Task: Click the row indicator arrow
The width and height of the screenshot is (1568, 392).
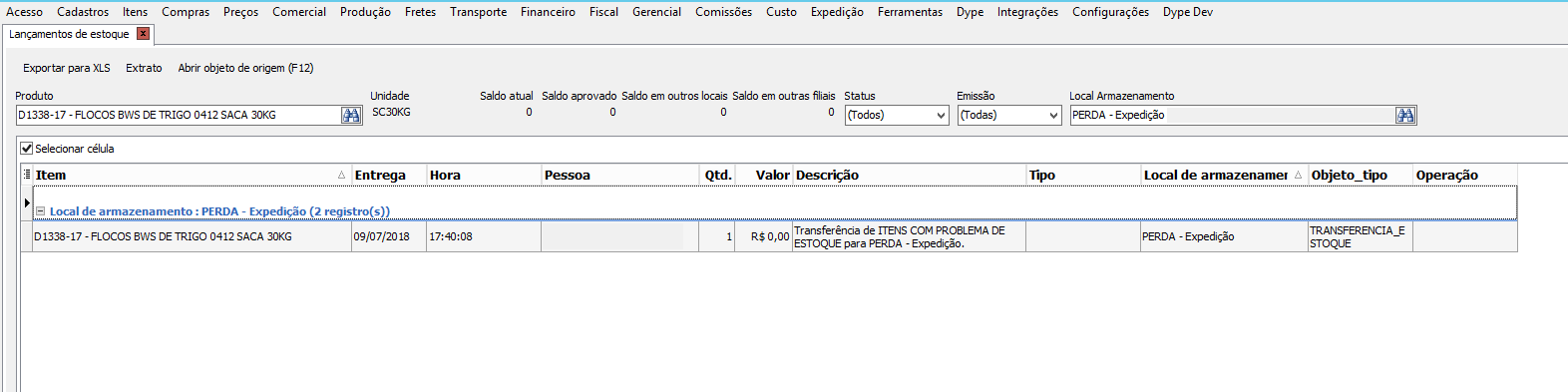Action: (x=27, y=202)
